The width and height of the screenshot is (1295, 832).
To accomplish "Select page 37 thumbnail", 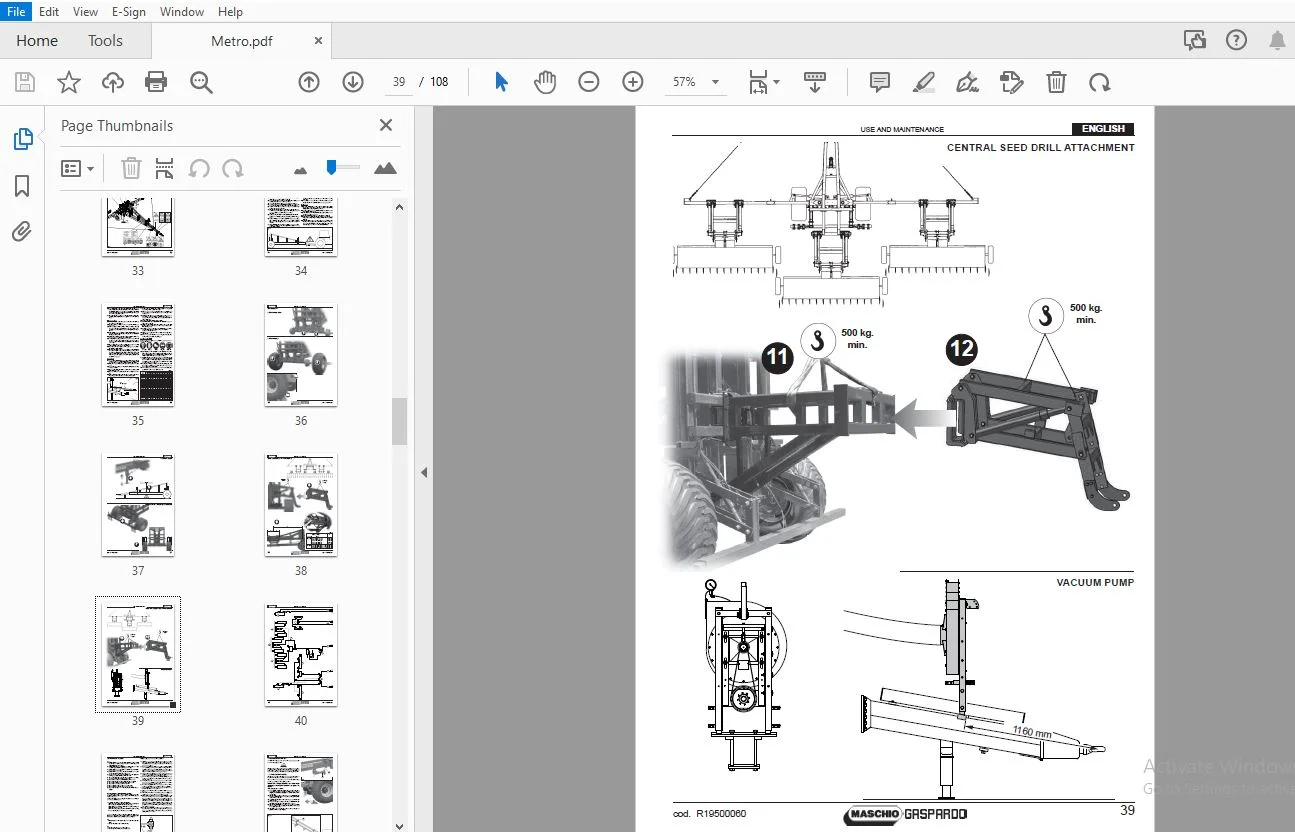I will pos(138,505).
